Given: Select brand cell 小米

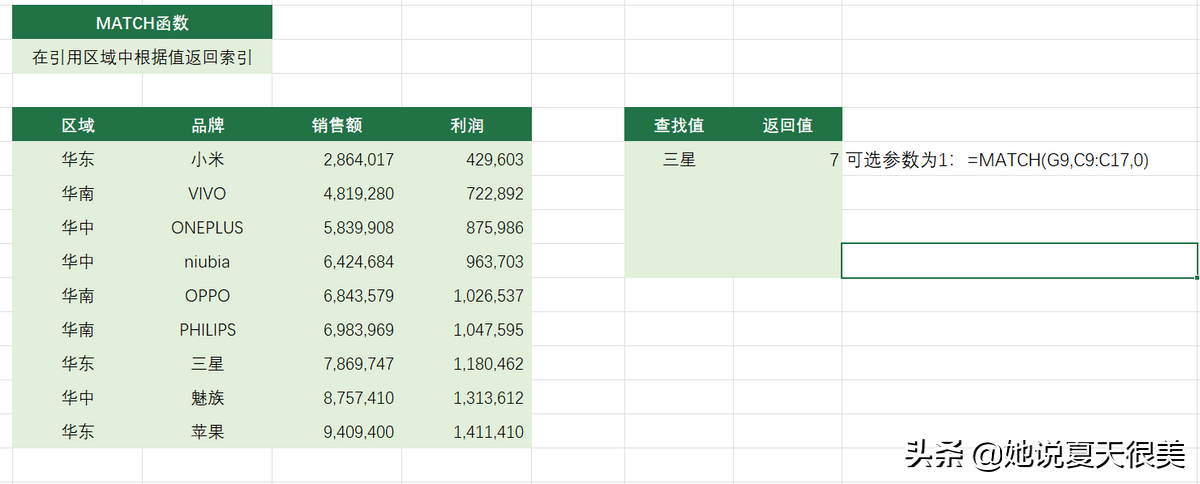Looking at the screenshot, I should [207, 159].
